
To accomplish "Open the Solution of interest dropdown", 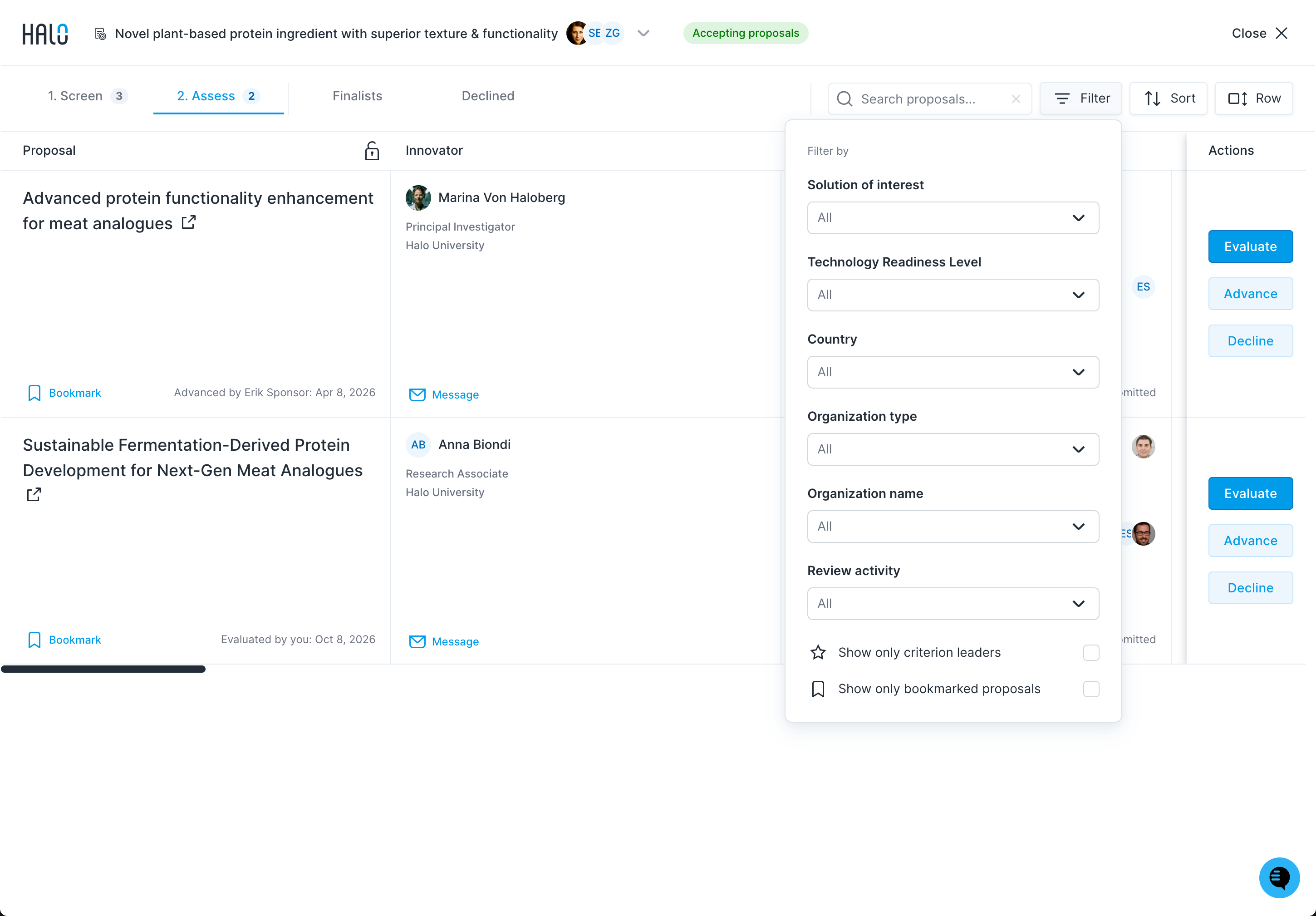I will [x=953, y=218].
